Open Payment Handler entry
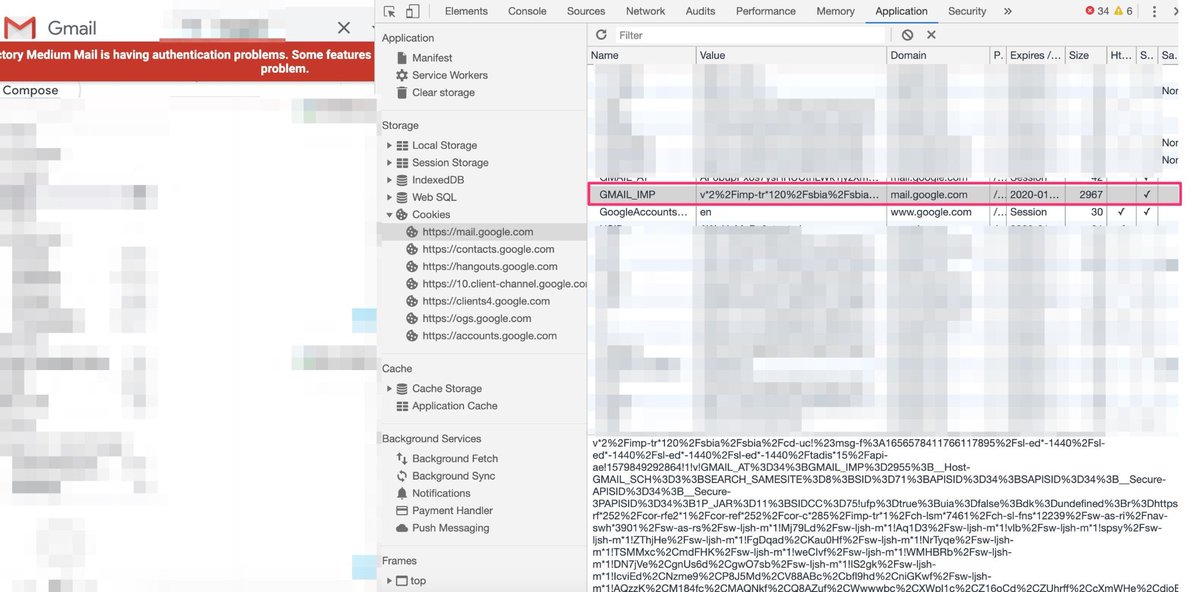This screenshot has width=1200, height=592. [450, 510]
